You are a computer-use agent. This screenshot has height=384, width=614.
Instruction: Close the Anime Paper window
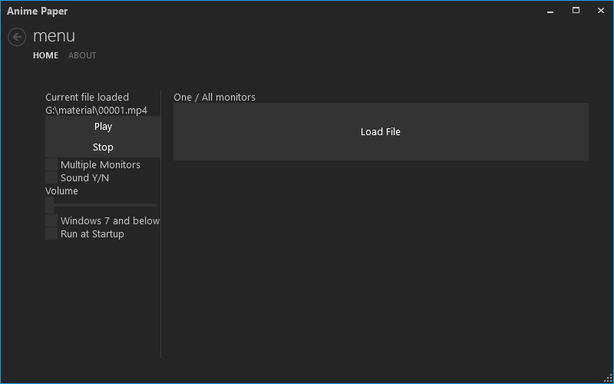pos(601,11)
